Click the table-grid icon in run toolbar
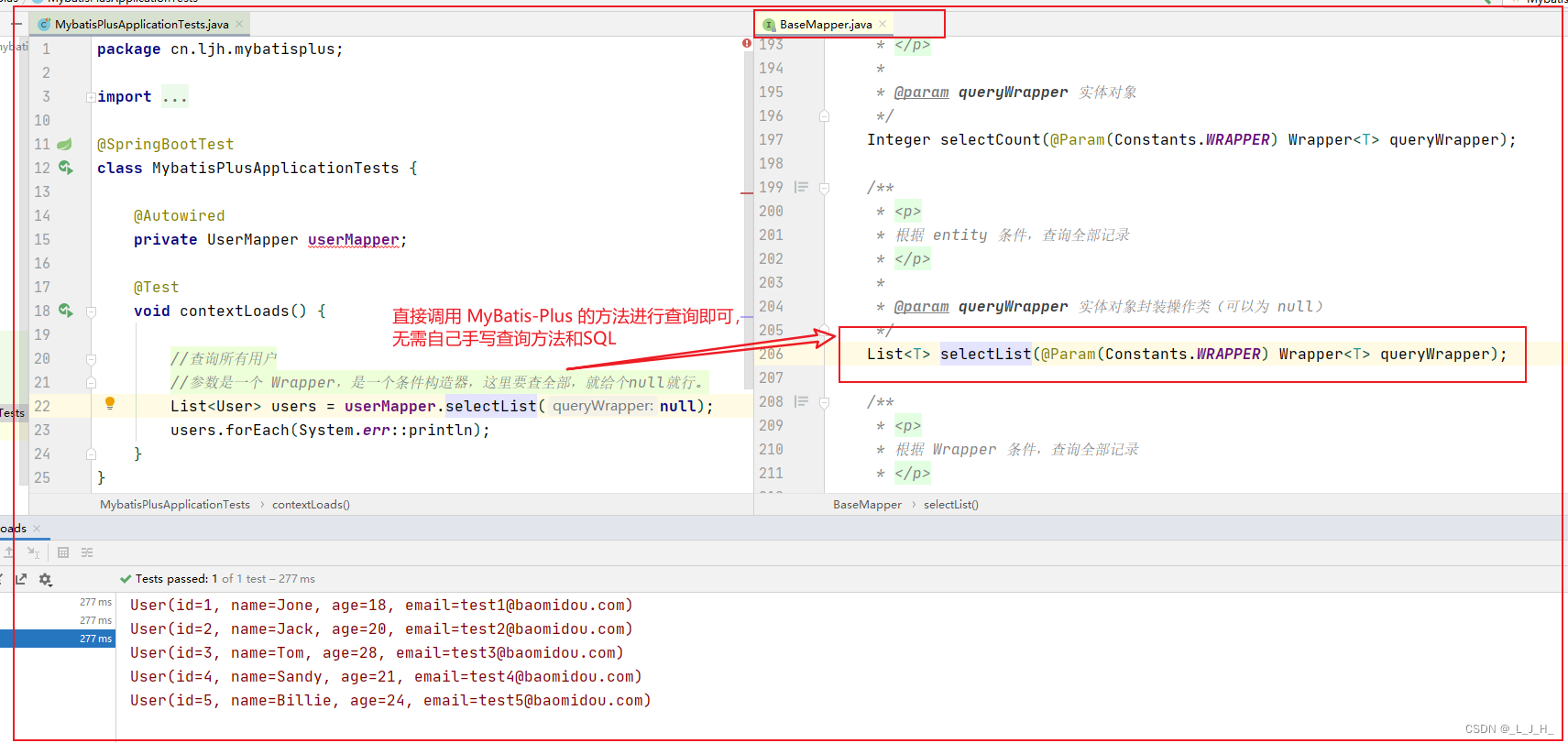 (63, 552)
